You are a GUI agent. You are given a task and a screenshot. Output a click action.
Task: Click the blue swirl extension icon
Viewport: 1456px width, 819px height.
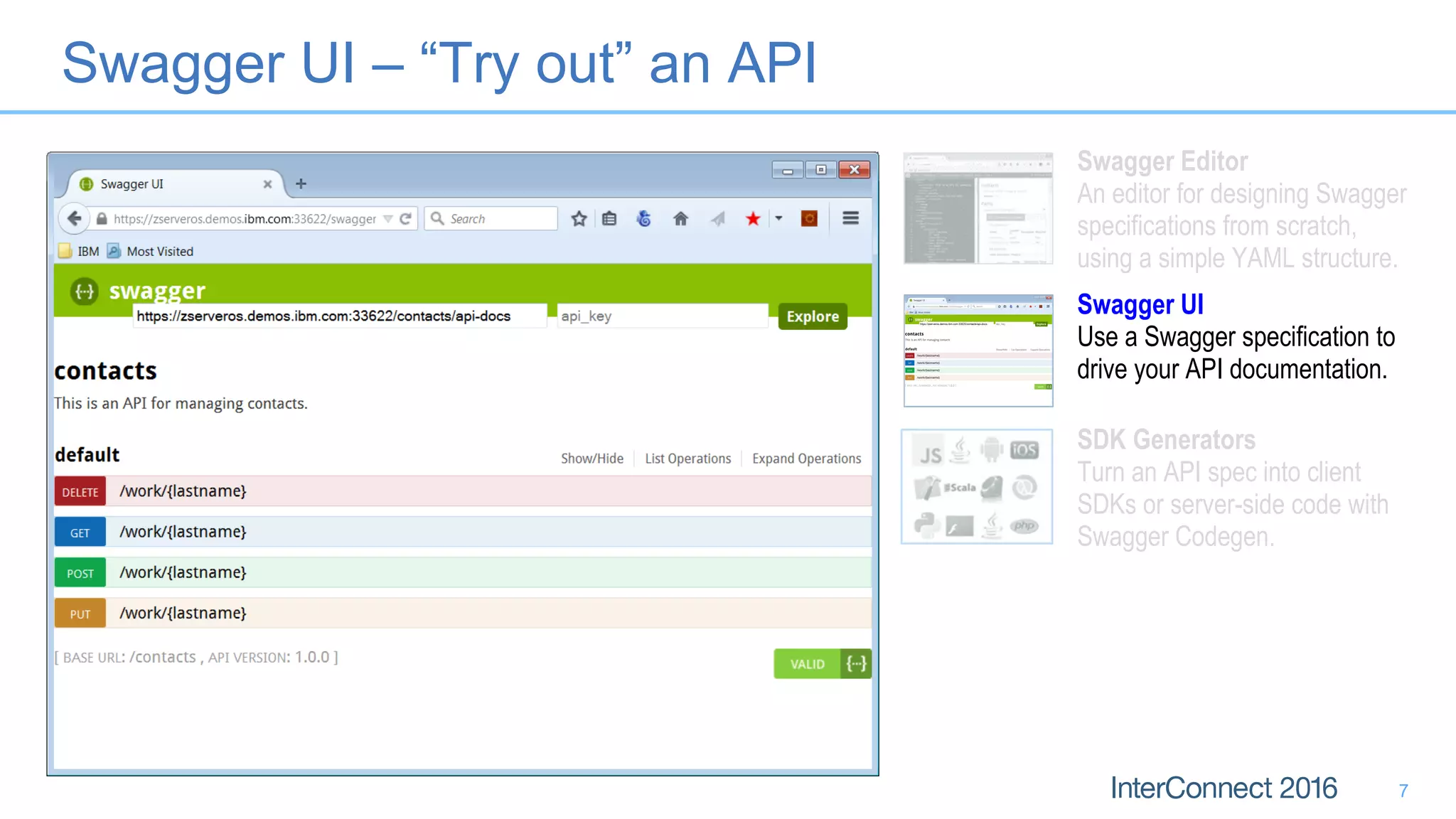click(644, 218)
